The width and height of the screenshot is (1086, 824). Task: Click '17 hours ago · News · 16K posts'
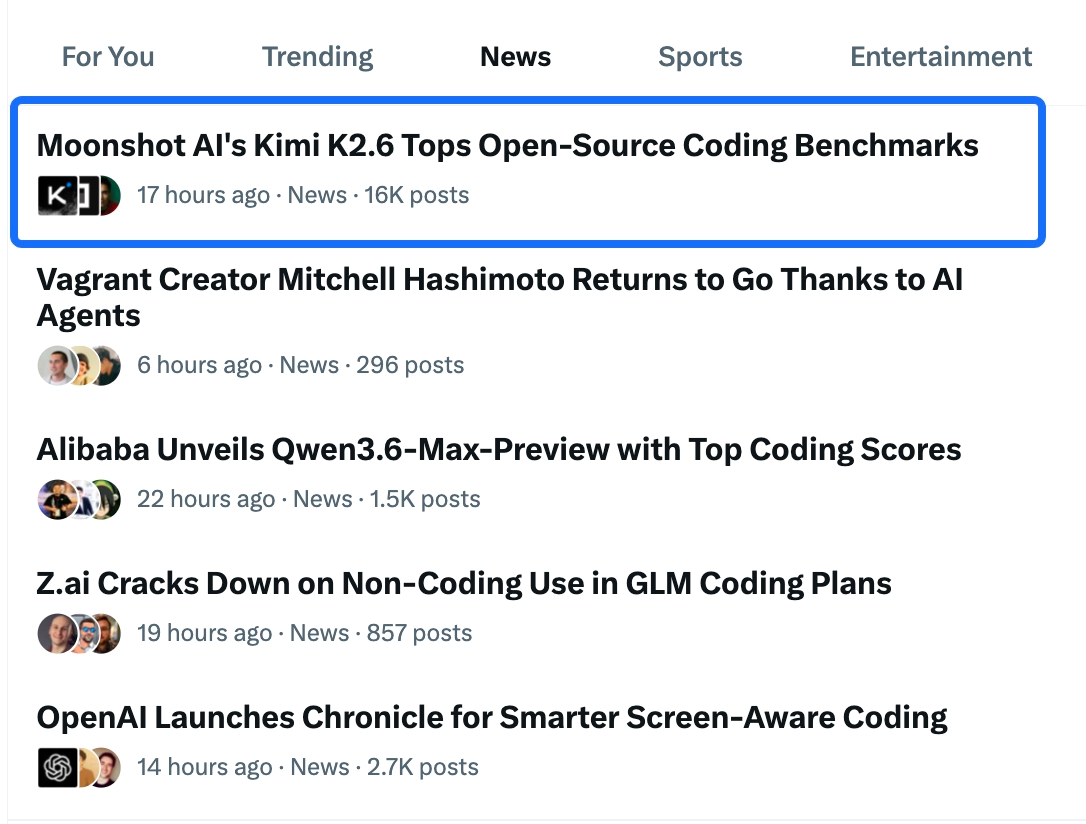(x=303, y=195)
